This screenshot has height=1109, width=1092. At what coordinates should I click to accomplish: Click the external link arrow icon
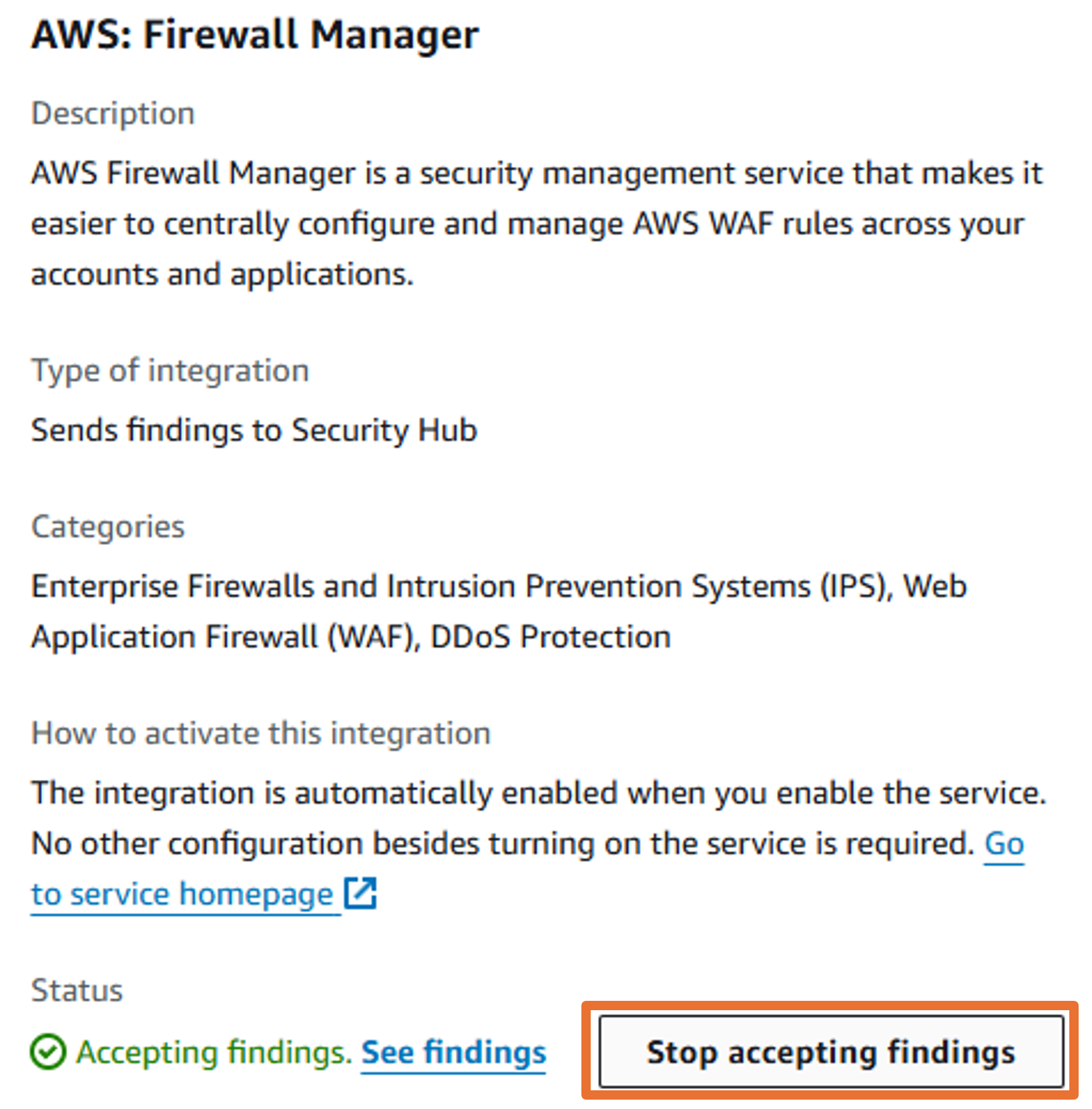pos(360,893)
